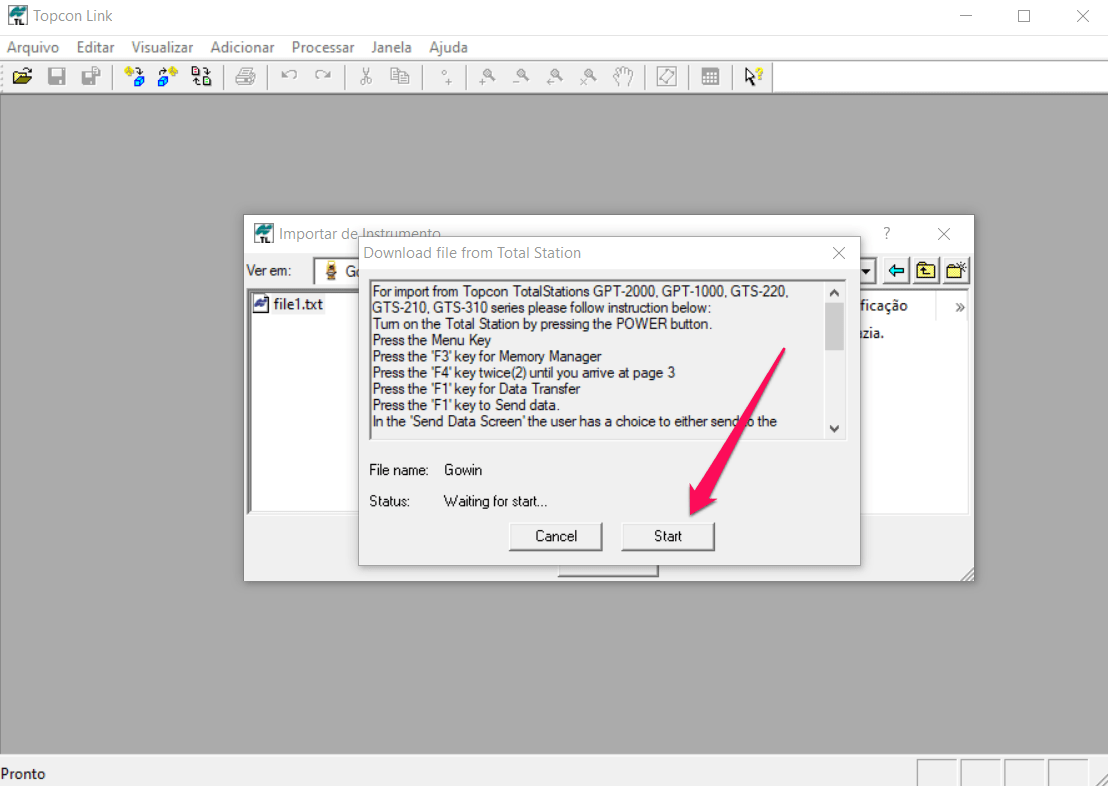This screenshot has width=1108, height=786.
Task: Click the Zoom Out magnifier icon
Action: tap(521, 76)
